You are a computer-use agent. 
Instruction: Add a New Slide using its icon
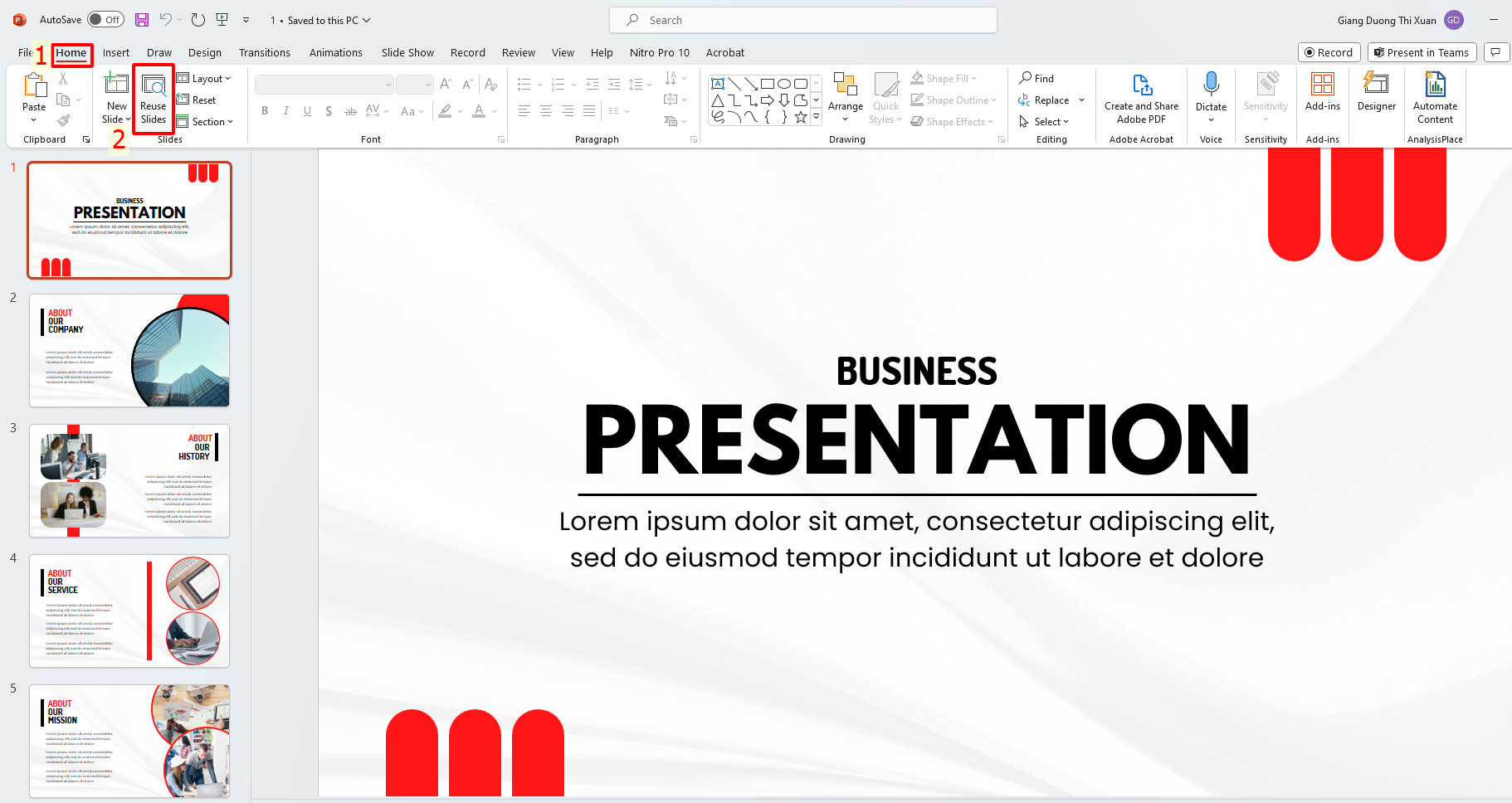116,85
